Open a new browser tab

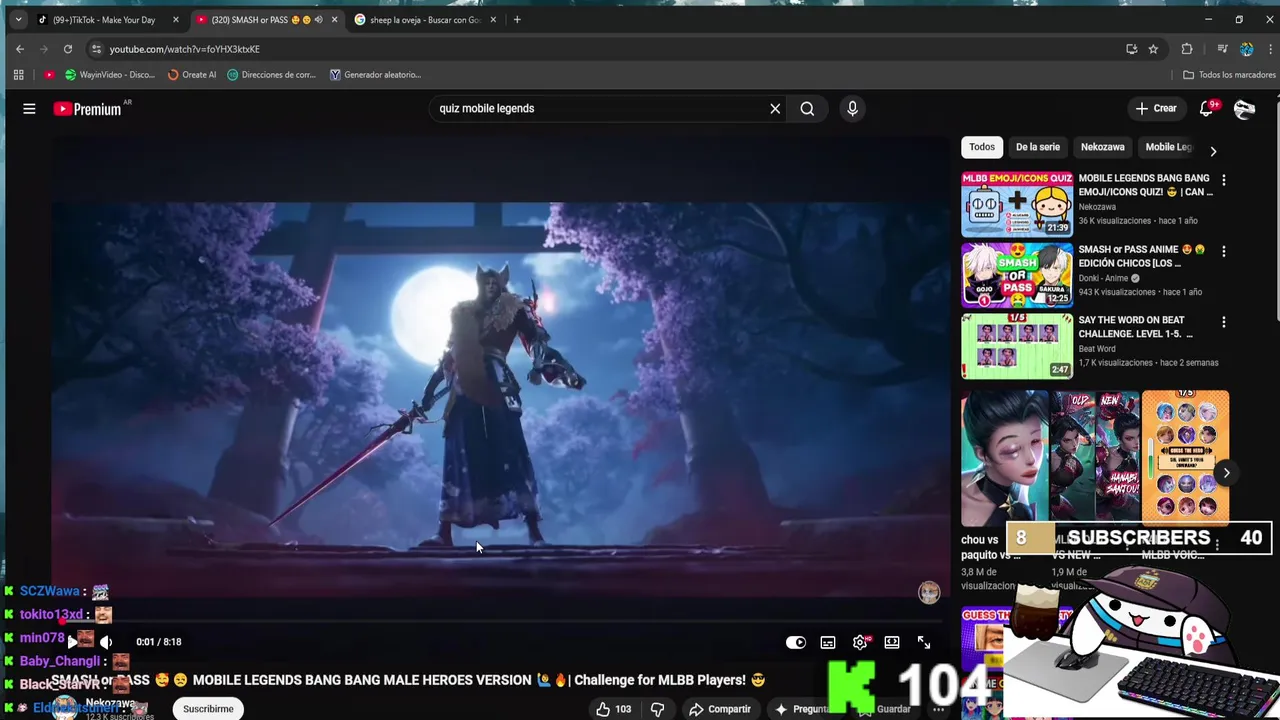517,20
